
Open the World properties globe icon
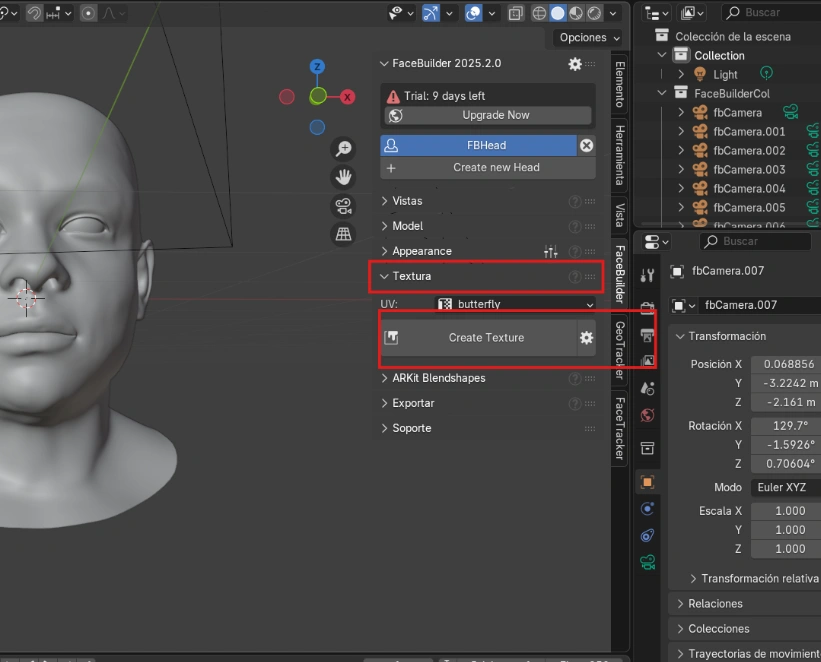pos(647,412)
